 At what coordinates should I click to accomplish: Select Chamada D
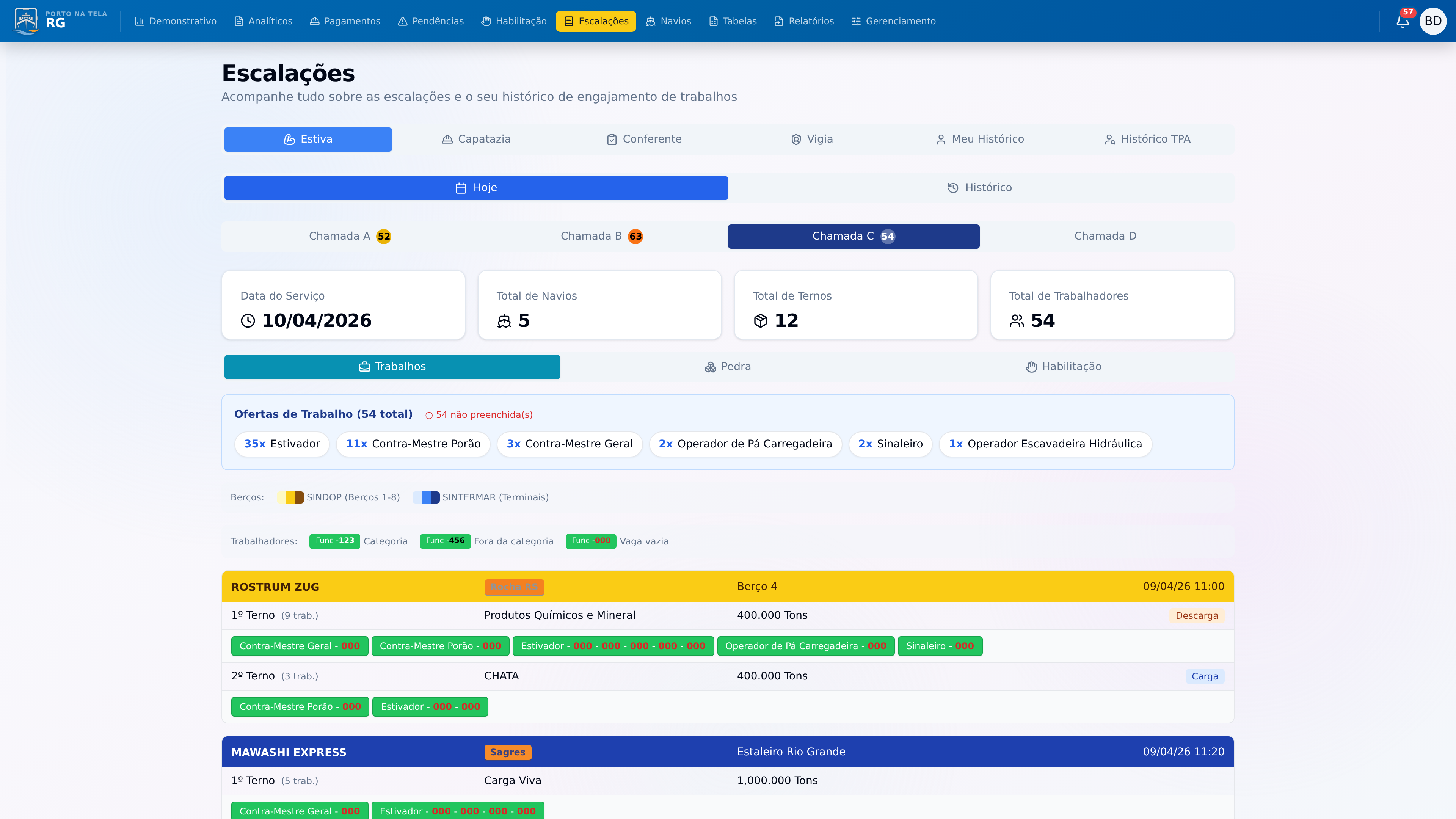click(1105, 236)
